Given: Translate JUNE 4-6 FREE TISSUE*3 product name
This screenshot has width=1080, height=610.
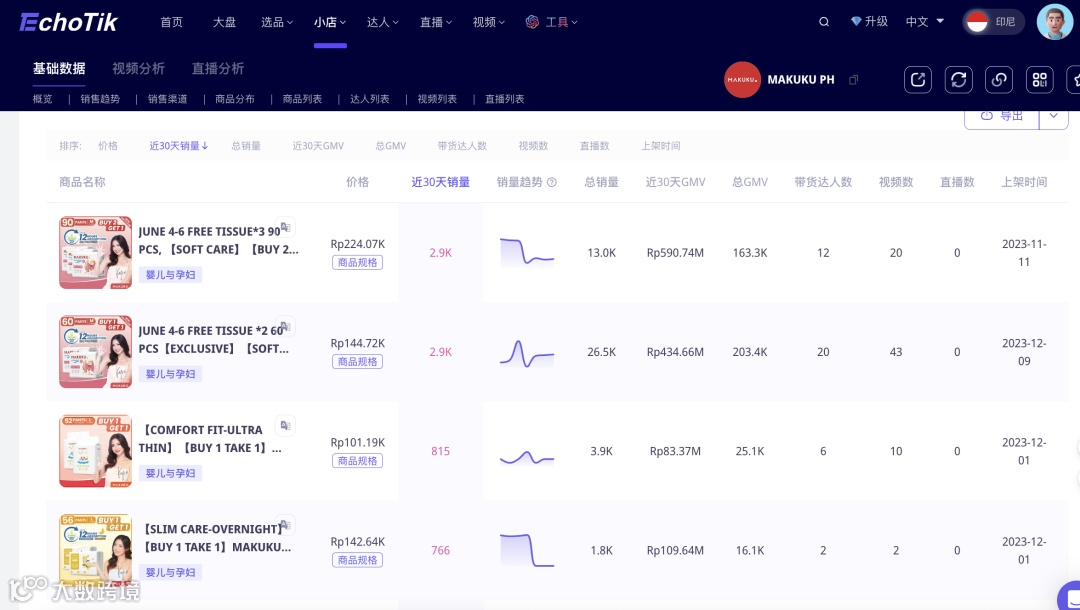Looking at the screenshot, I should pos(285,227).
